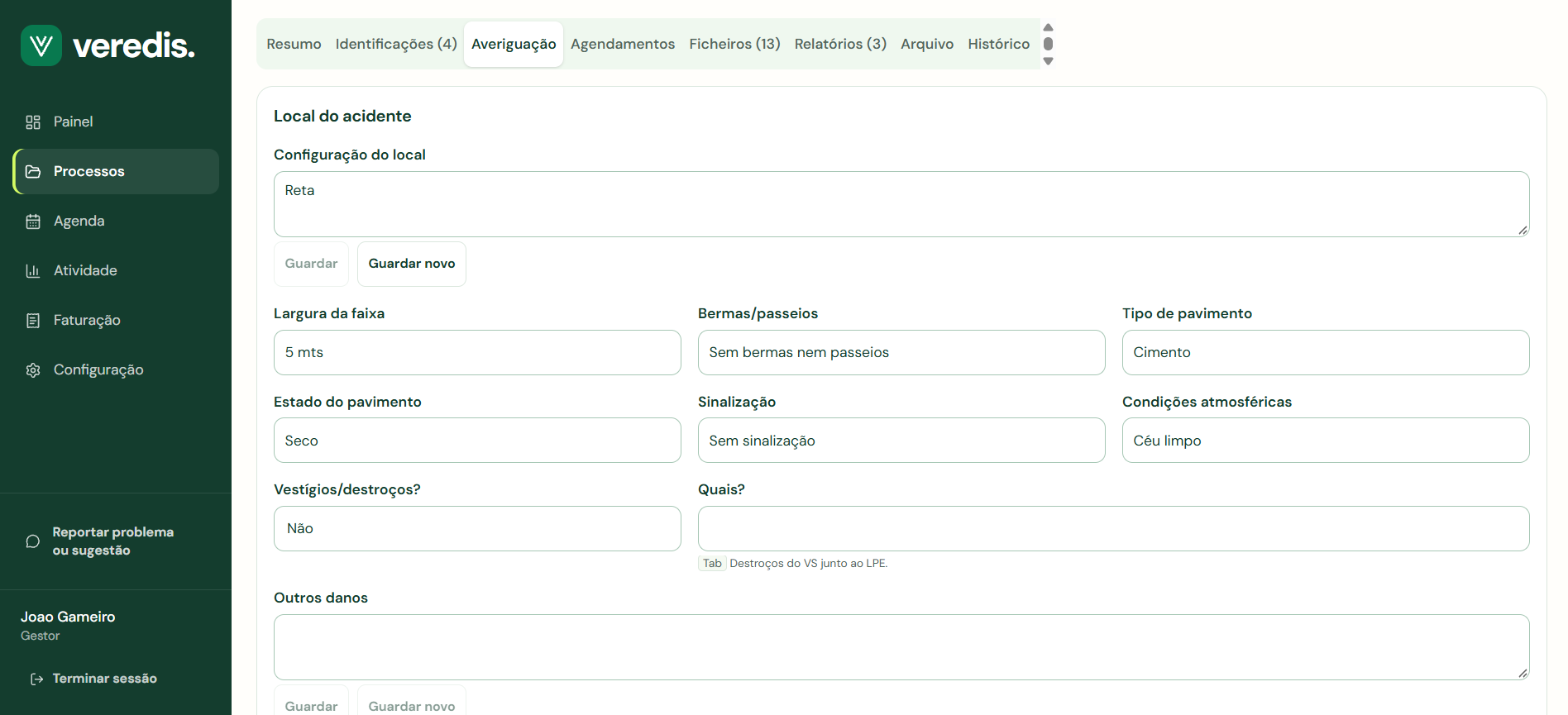Open the Identificações (4) tab
Image resolution: width=1568 pixels, height=715 pixels.
point(396,44)
